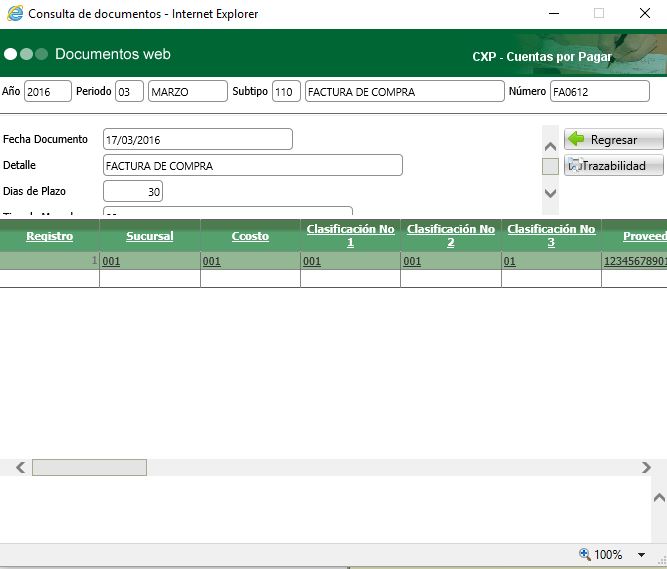Click the Subtipo field with 110
Screen dimensions: 667x569
pos(286,91)
